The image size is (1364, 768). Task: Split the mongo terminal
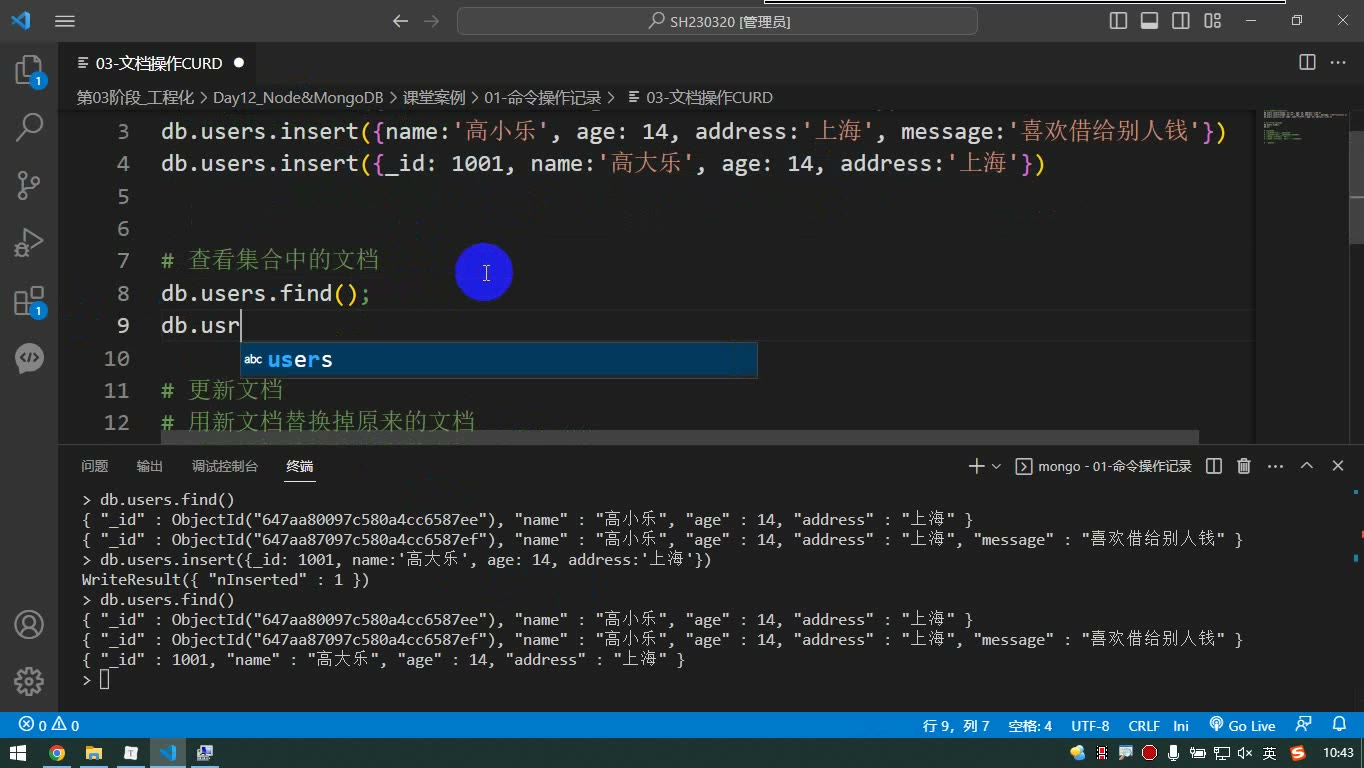(1214, 466)
